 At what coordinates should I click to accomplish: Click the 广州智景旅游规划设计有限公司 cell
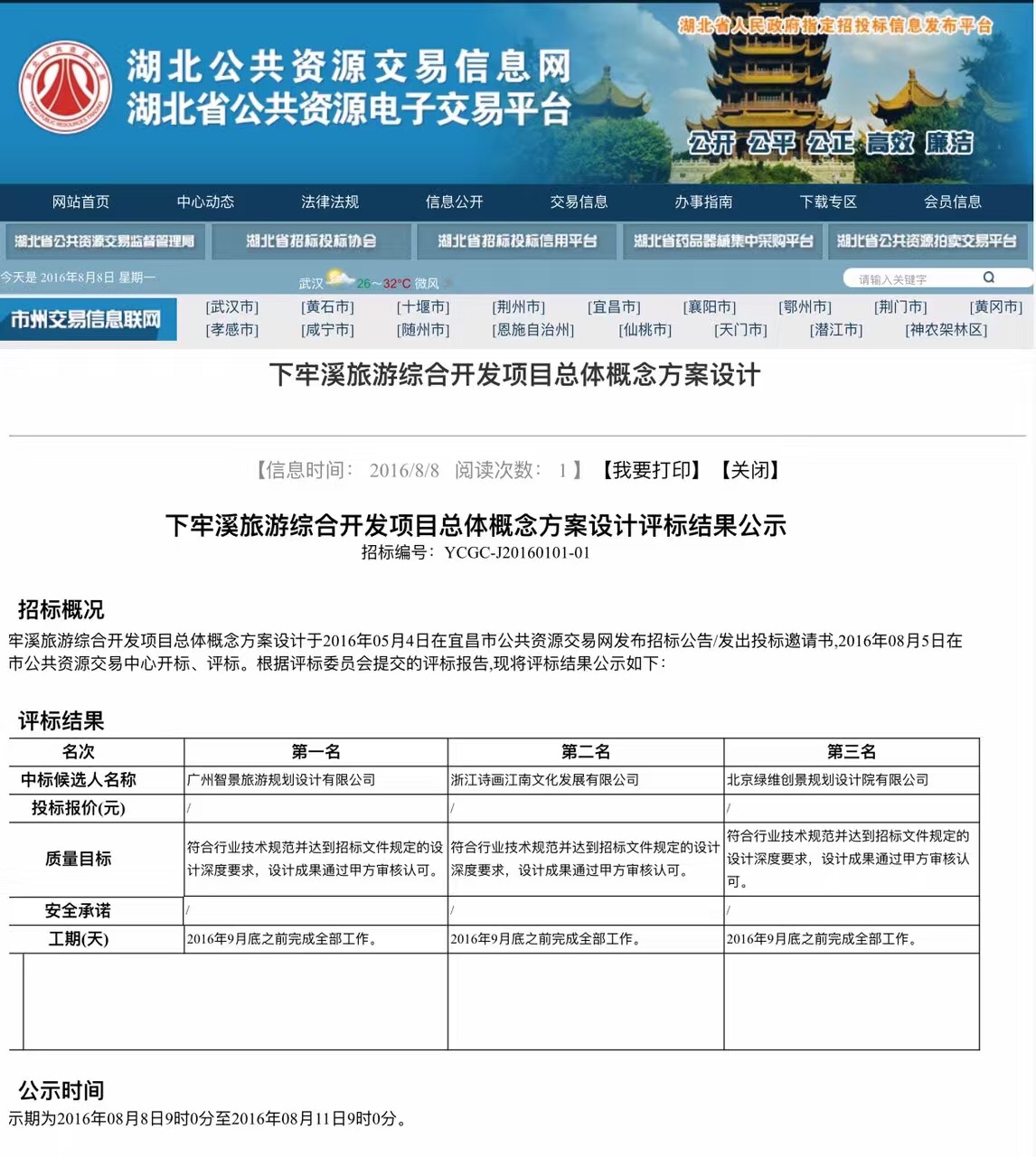[x=316, y=780]
